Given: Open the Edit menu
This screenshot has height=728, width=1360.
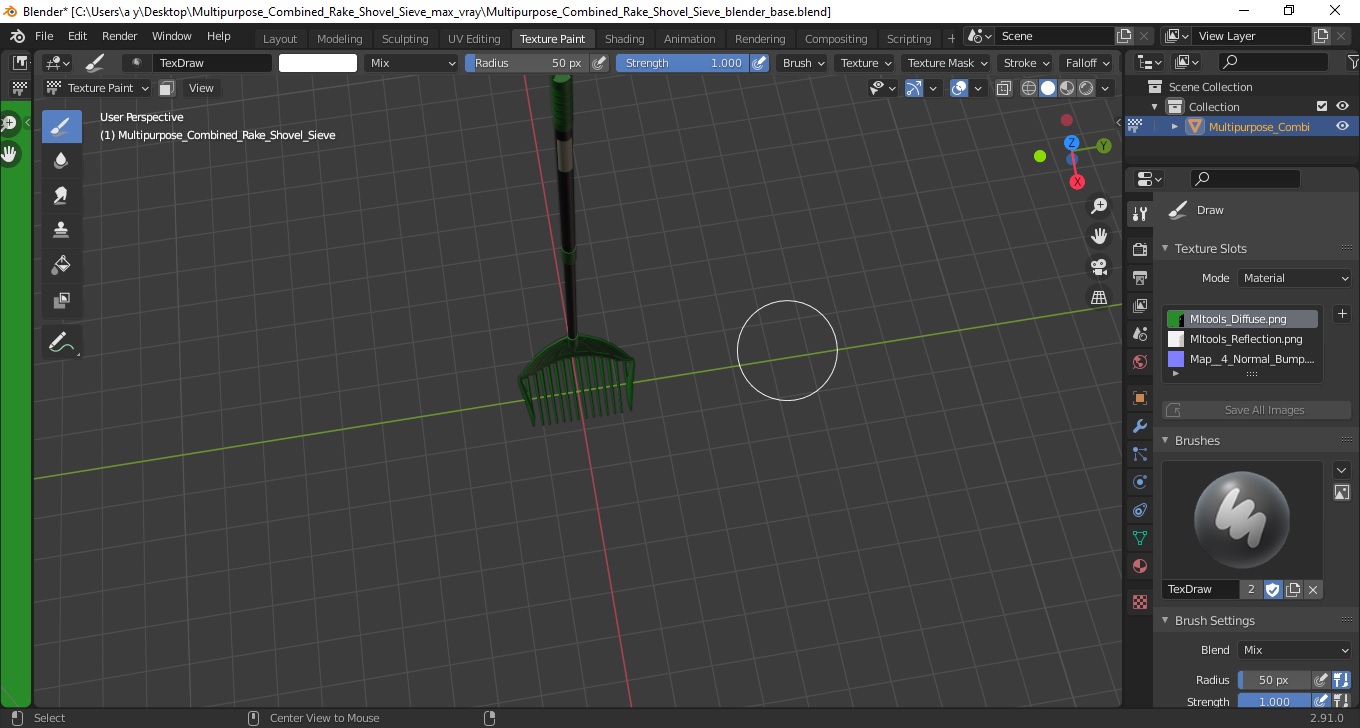Looking at the screenshot, I should [x=77, y=36].
